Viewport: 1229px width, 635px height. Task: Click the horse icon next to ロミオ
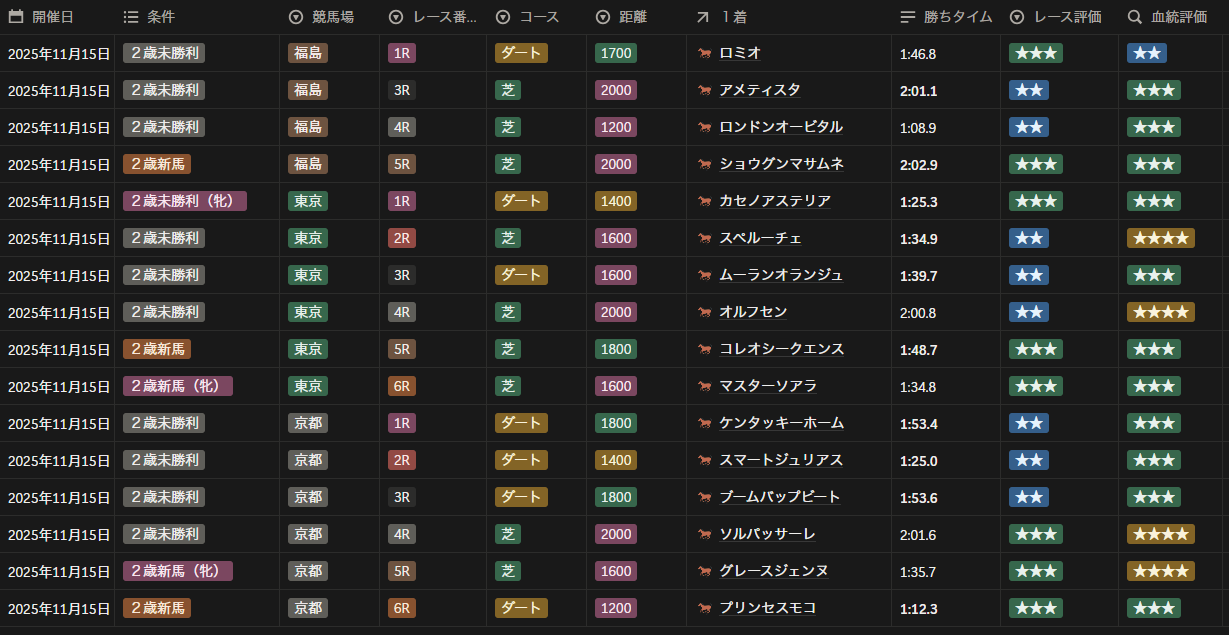click(x=705, y=54)
